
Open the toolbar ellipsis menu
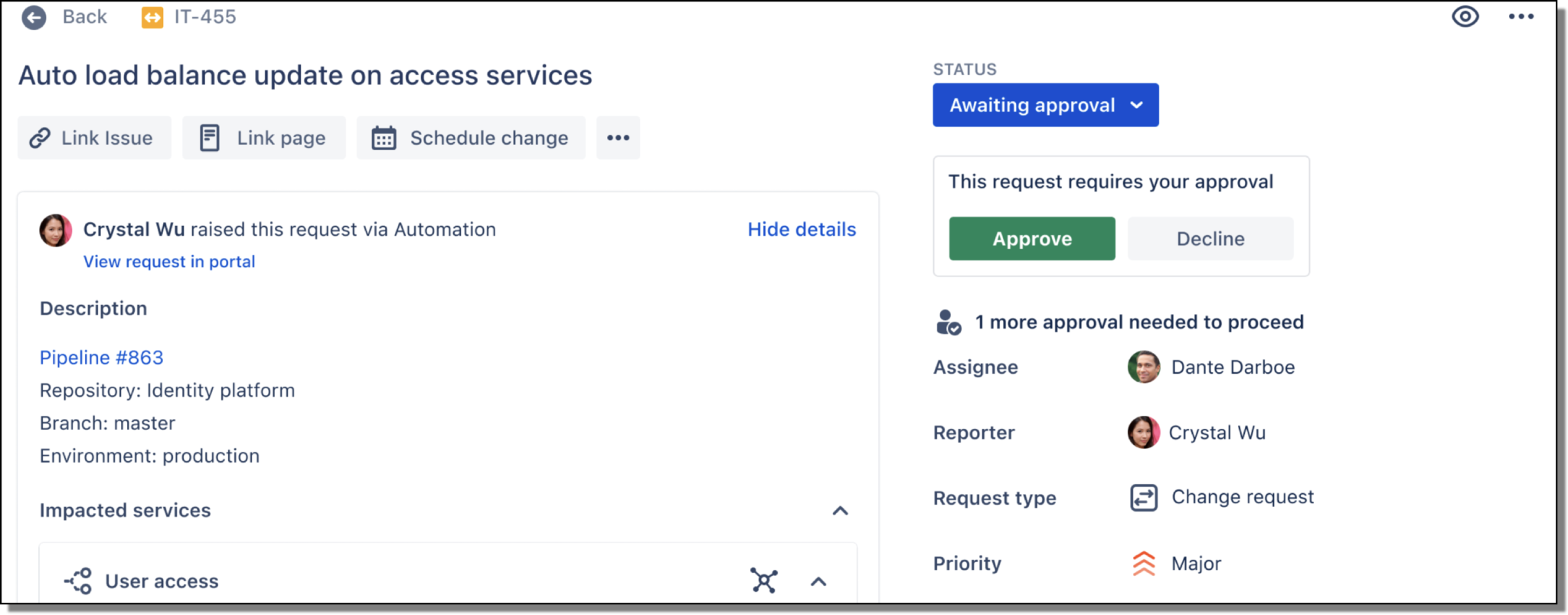[x=618, y=138]
